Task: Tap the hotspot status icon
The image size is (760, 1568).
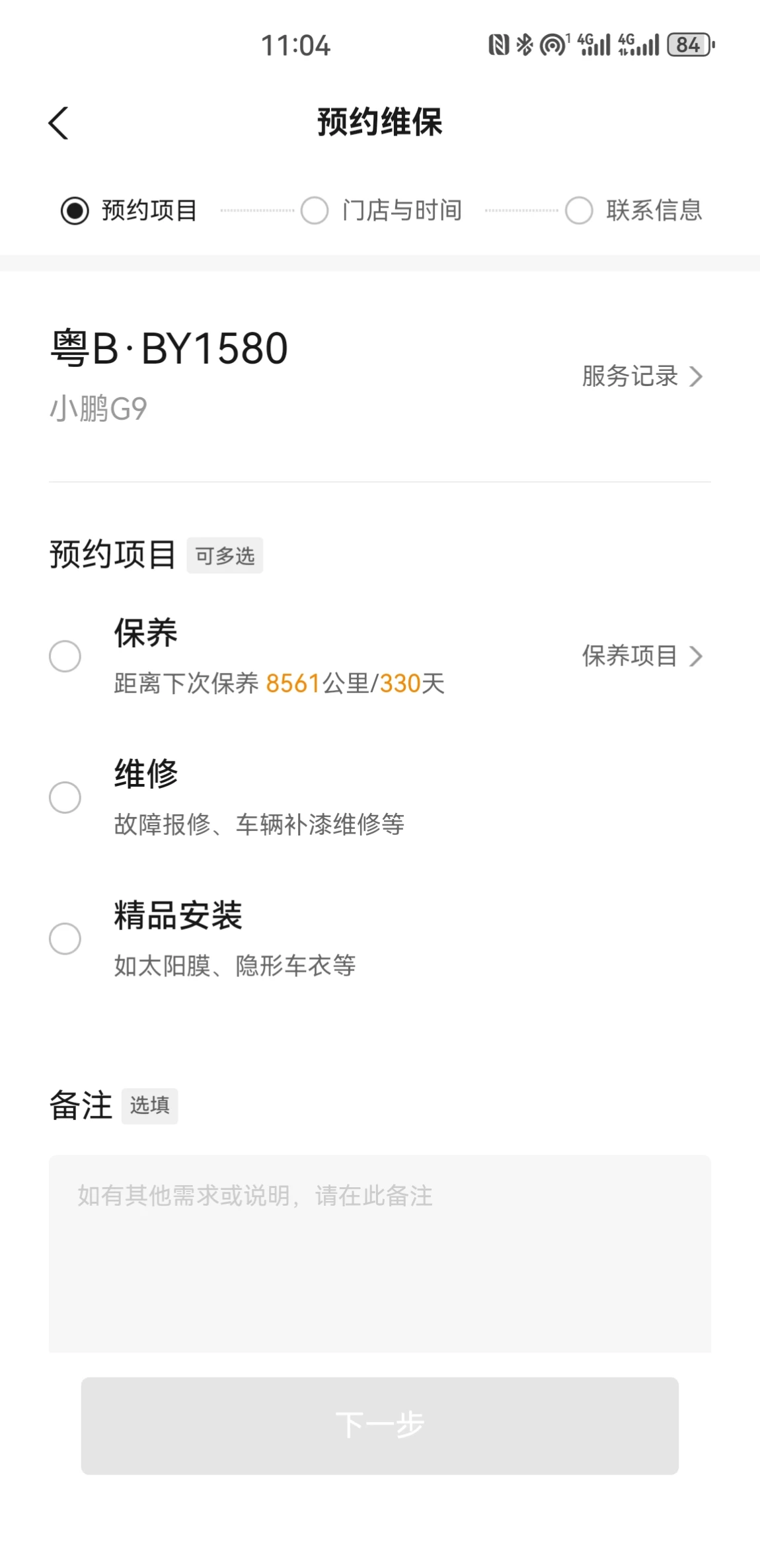Action: [x=554, y=45]
